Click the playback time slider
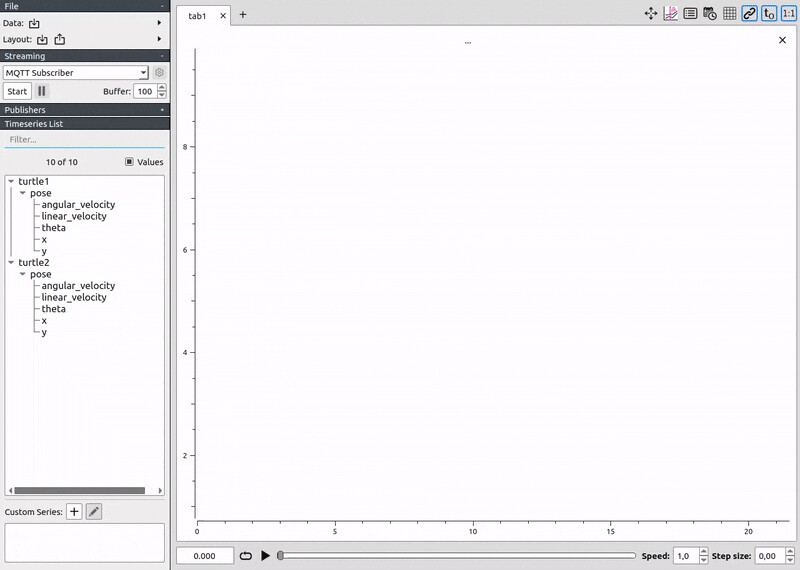Screen dimensions: 800x570 (456, 556)
